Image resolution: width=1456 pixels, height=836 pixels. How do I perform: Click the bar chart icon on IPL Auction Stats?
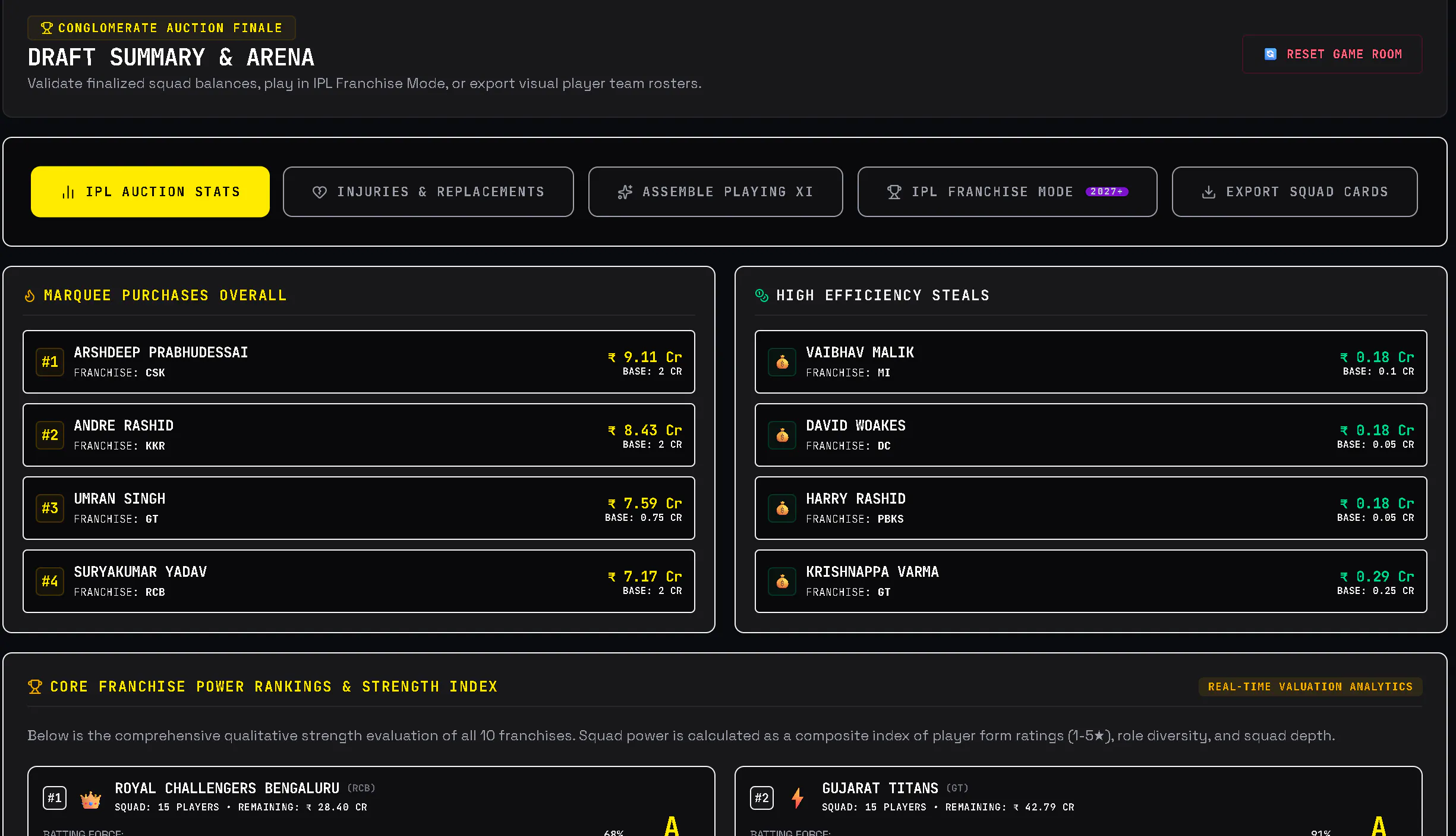coord(68,192)
